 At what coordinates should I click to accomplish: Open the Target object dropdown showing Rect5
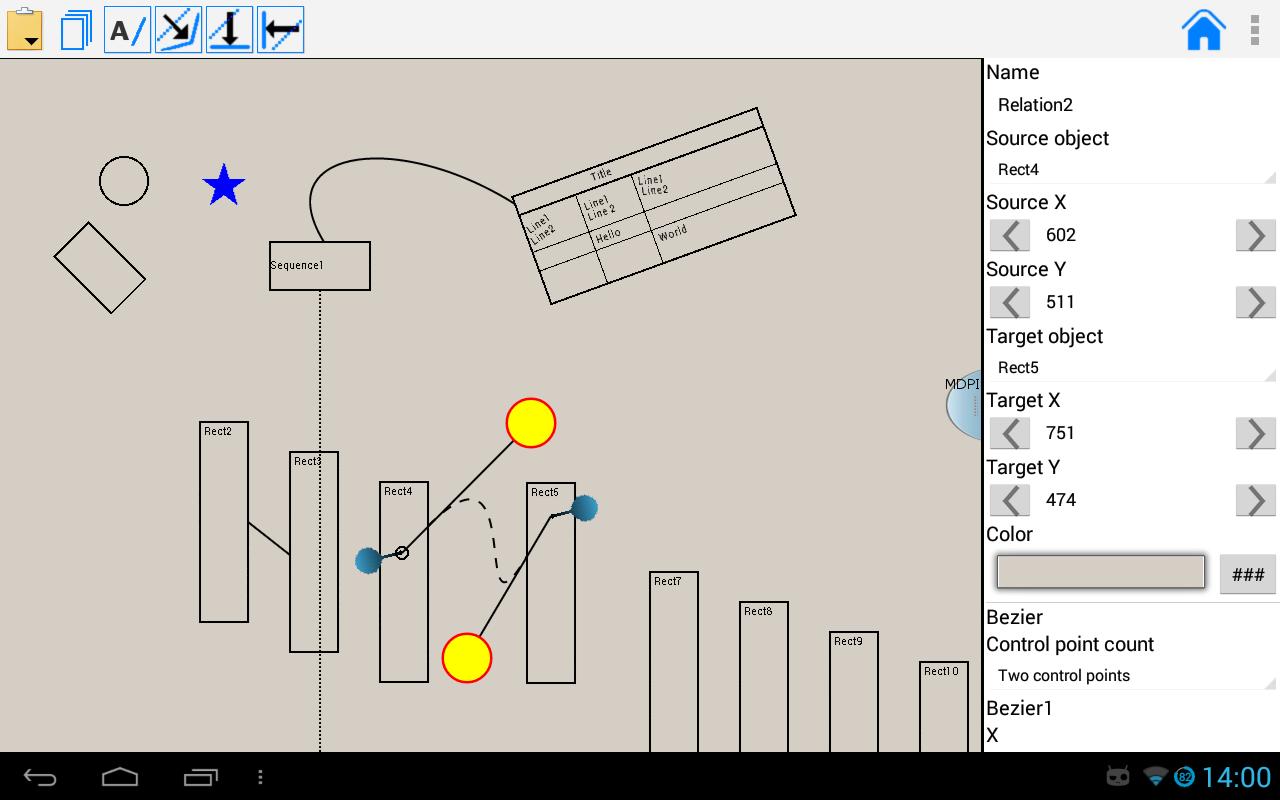(x=1130, y=367)
